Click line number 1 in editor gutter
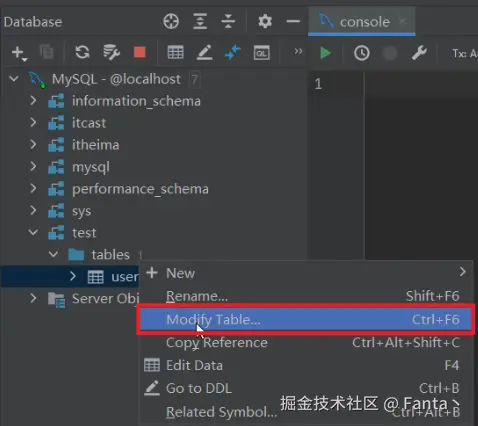The image size is (478, 426). pyautogui.click(x=318, y=83)
